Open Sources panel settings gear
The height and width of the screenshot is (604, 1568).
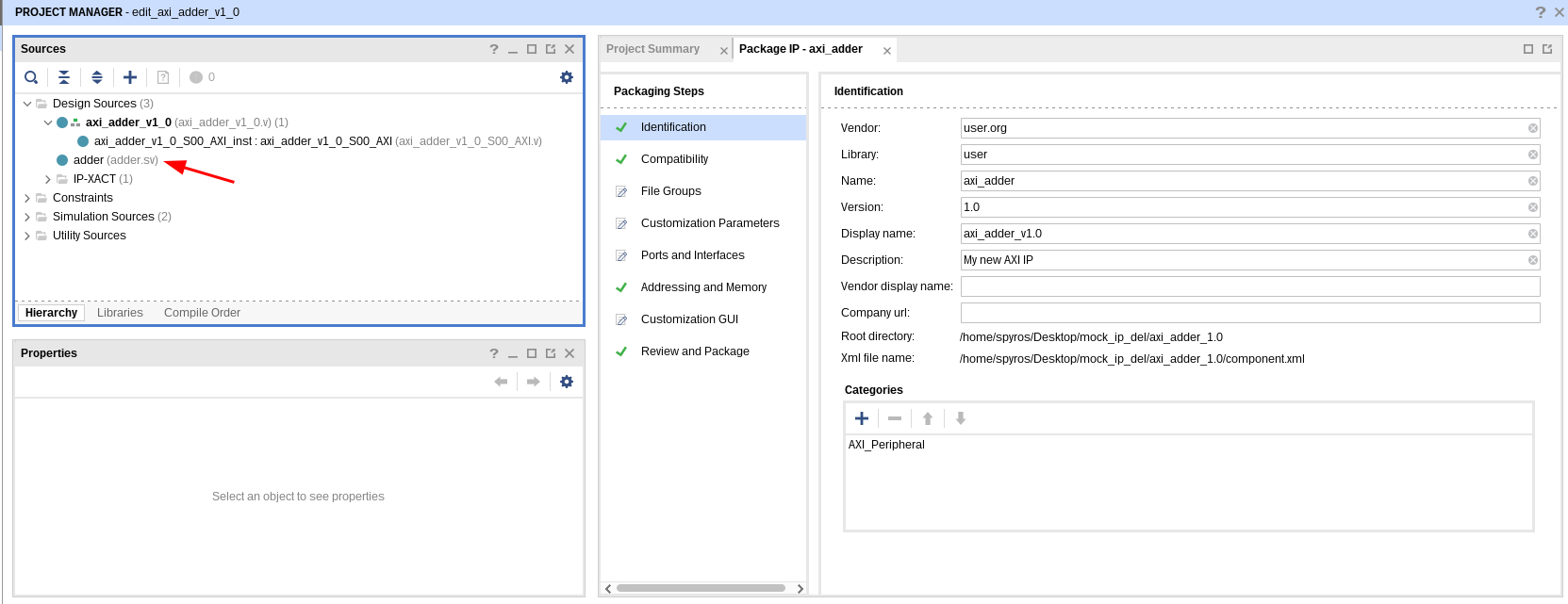tap(567, 77)
